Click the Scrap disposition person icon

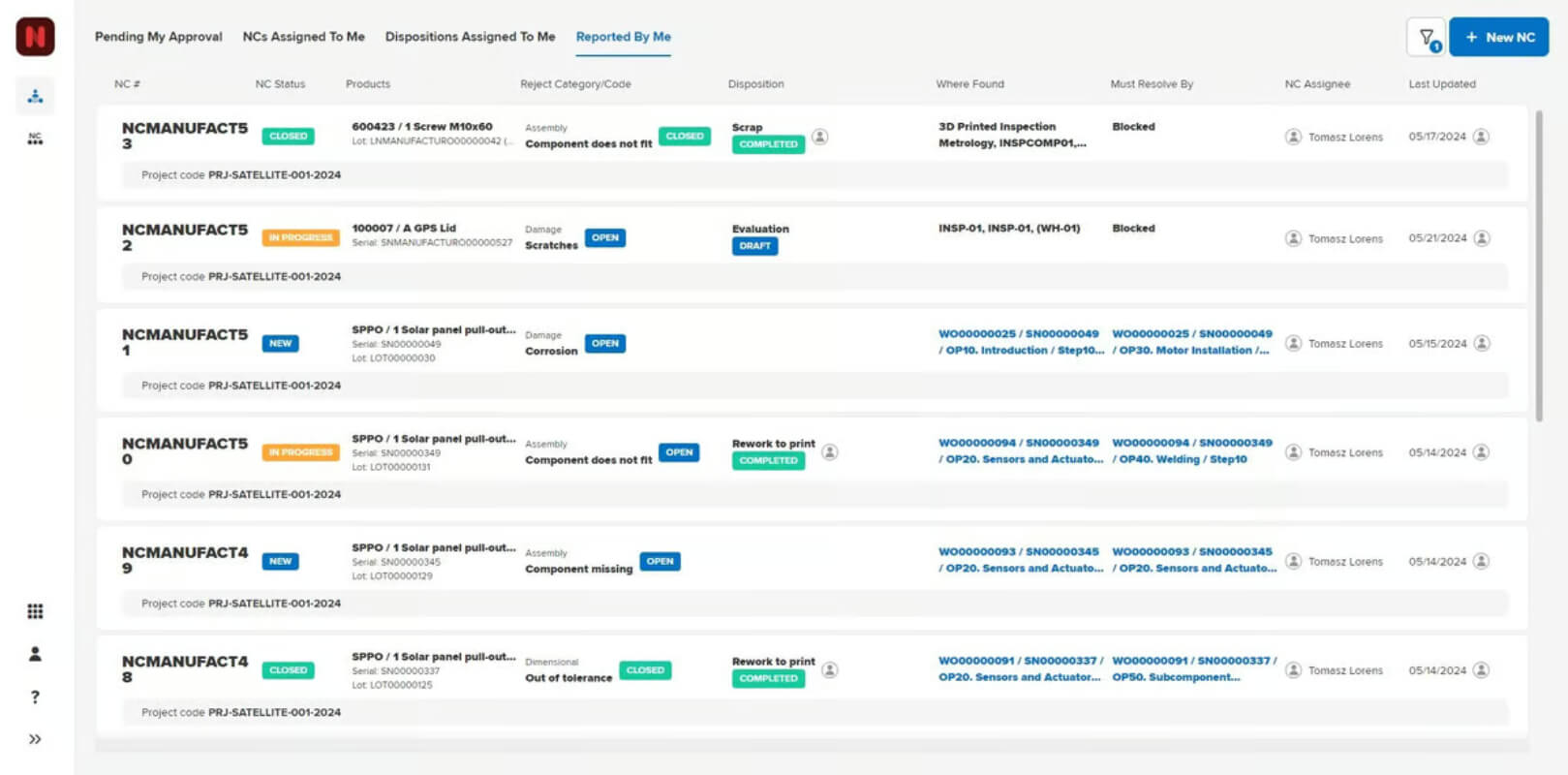819,137
